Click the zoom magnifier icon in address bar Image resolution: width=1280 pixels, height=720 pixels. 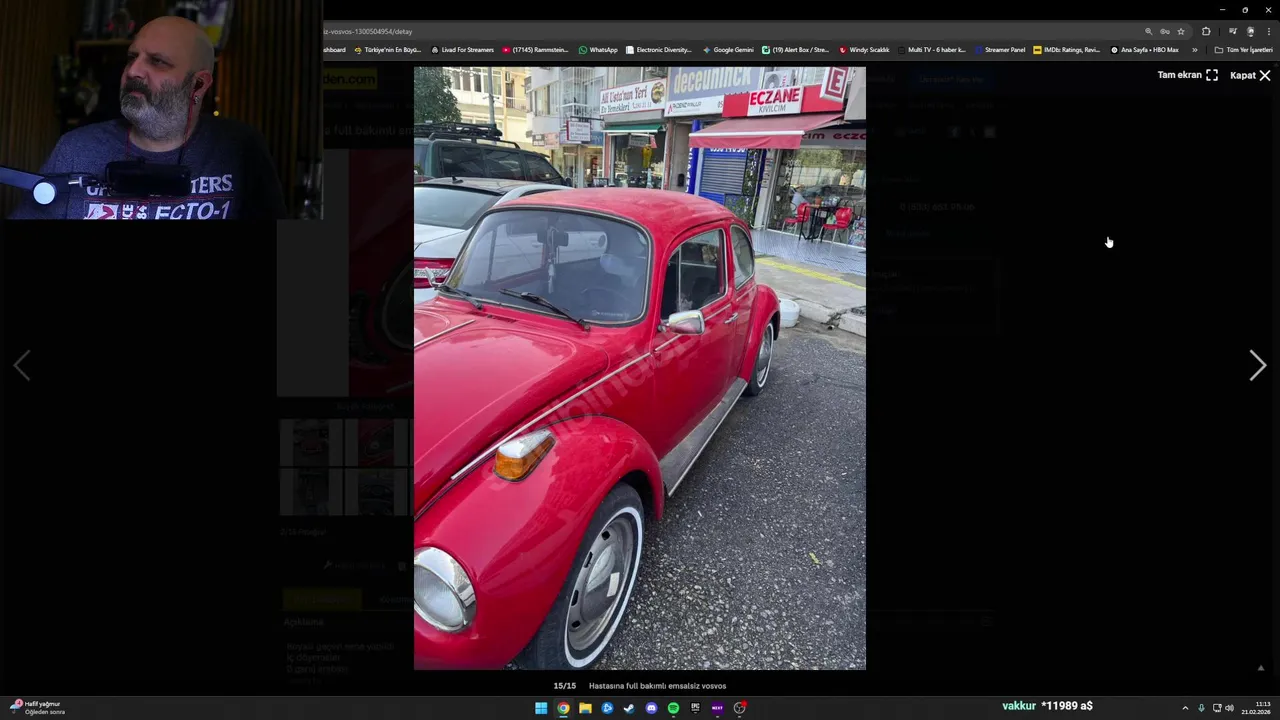(x=1148, y=31)
